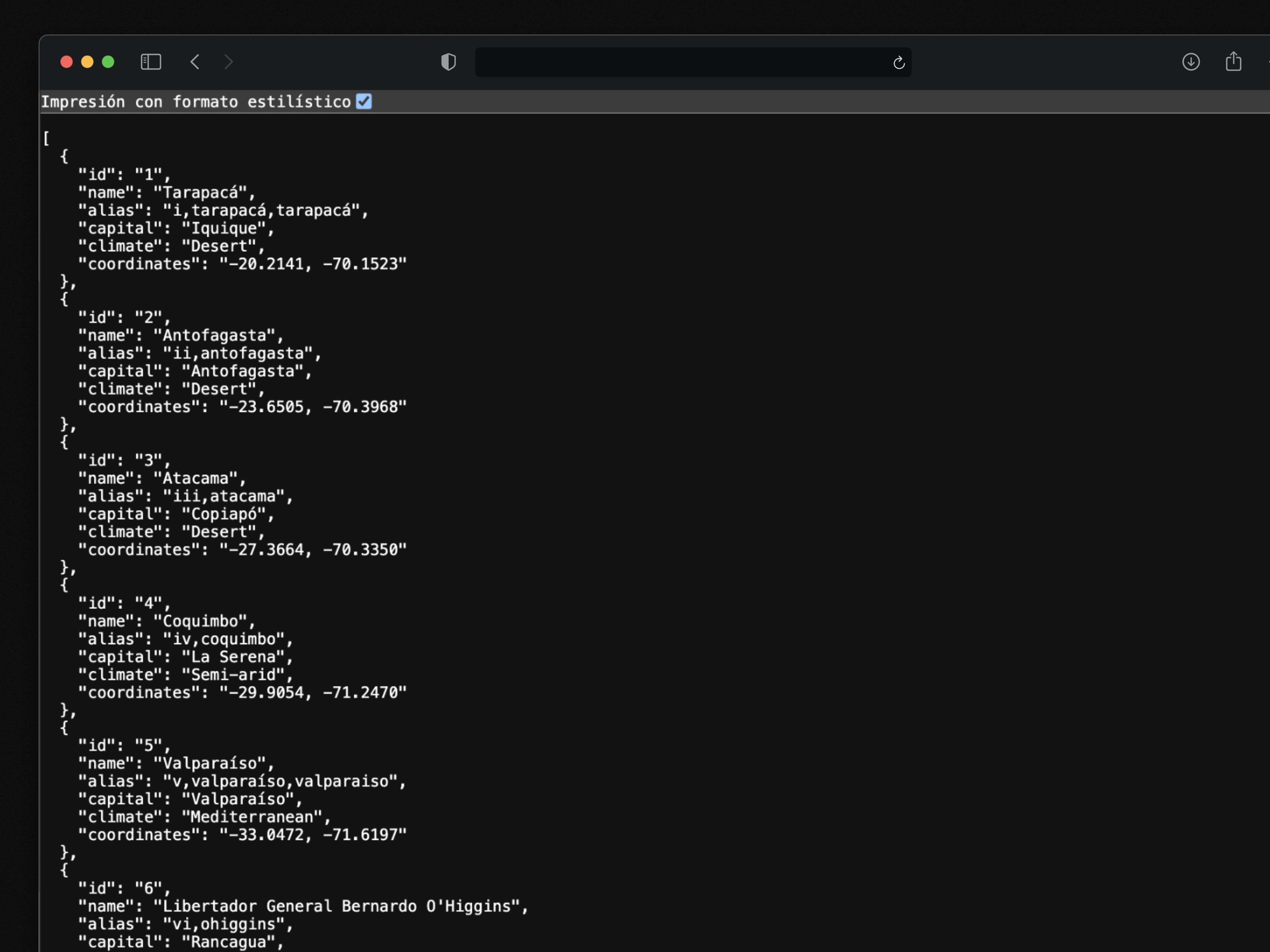Click coordinates "-33.0472, -71.6197"

click(313, 835)
